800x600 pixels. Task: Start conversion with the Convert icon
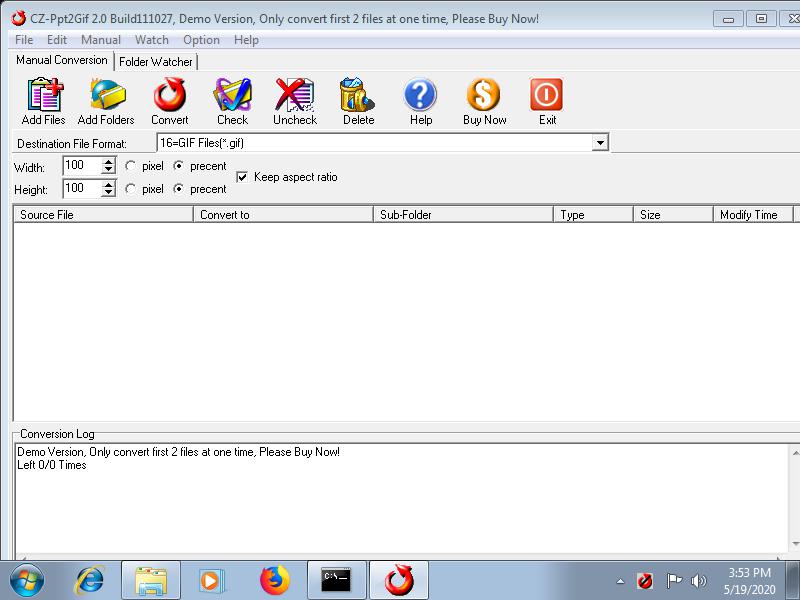click(x=170, y=95)
